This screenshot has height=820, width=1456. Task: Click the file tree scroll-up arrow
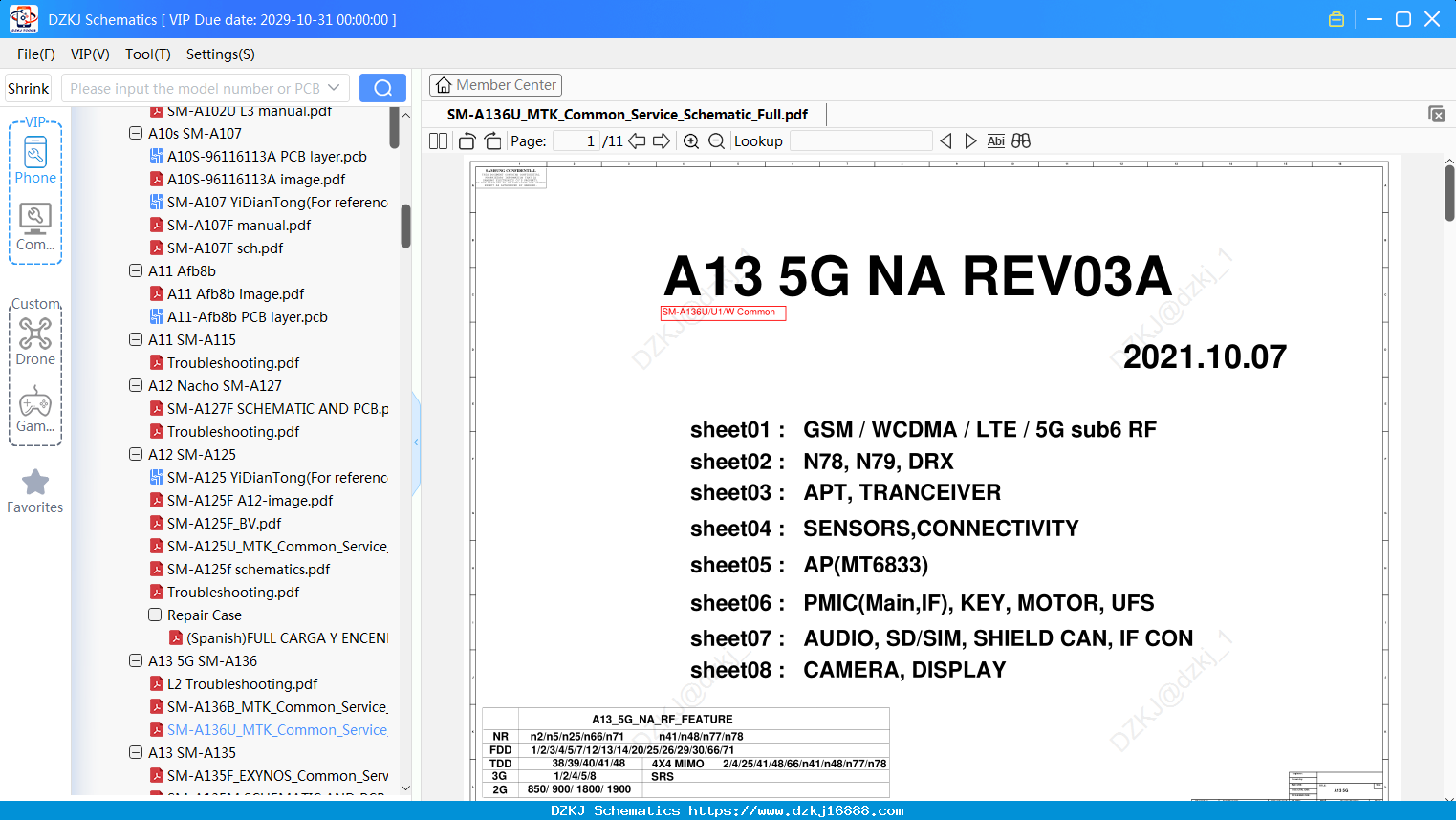click(x=405, y=115)
